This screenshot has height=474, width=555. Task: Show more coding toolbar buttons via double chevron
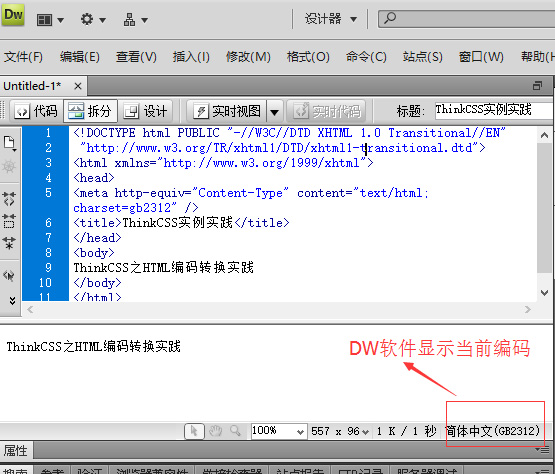(12, 301)
